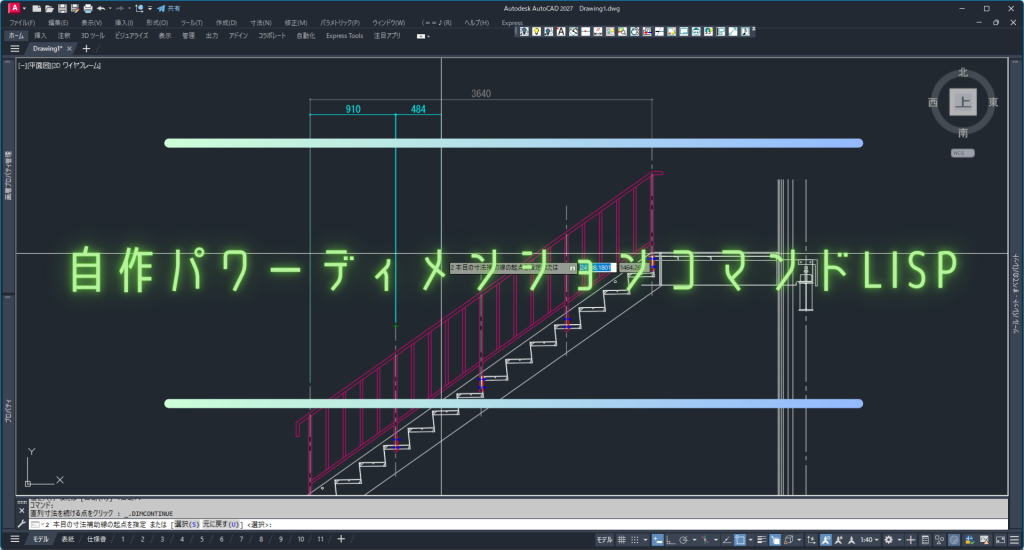Click the dynamic input distance field
Screen dimensions: 1024x550
(x=603, y=268)
